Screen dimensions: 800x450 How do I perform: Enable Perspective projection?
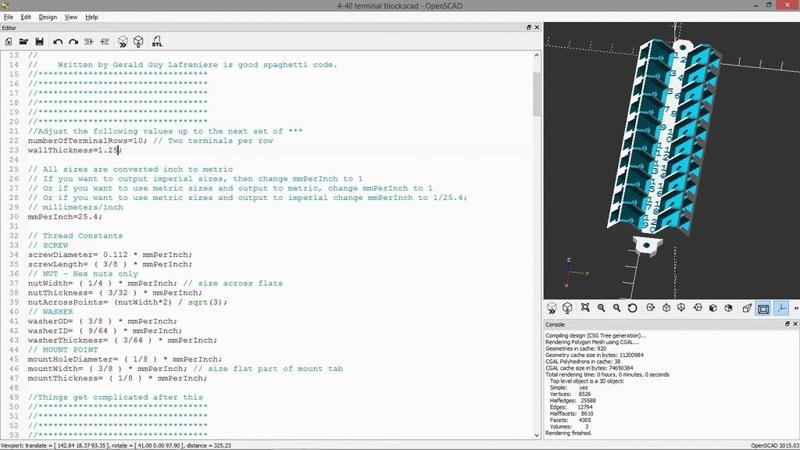click(747, 308)
